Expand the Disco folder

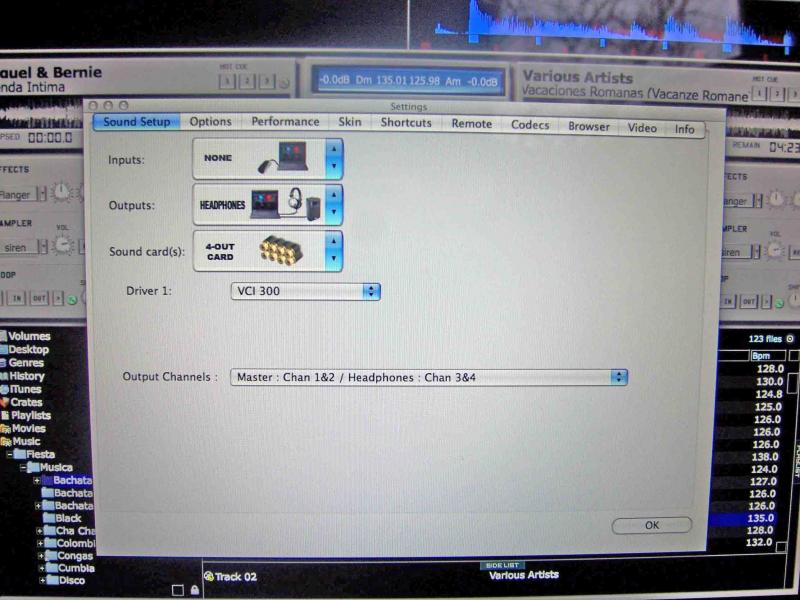pos(42,580)
